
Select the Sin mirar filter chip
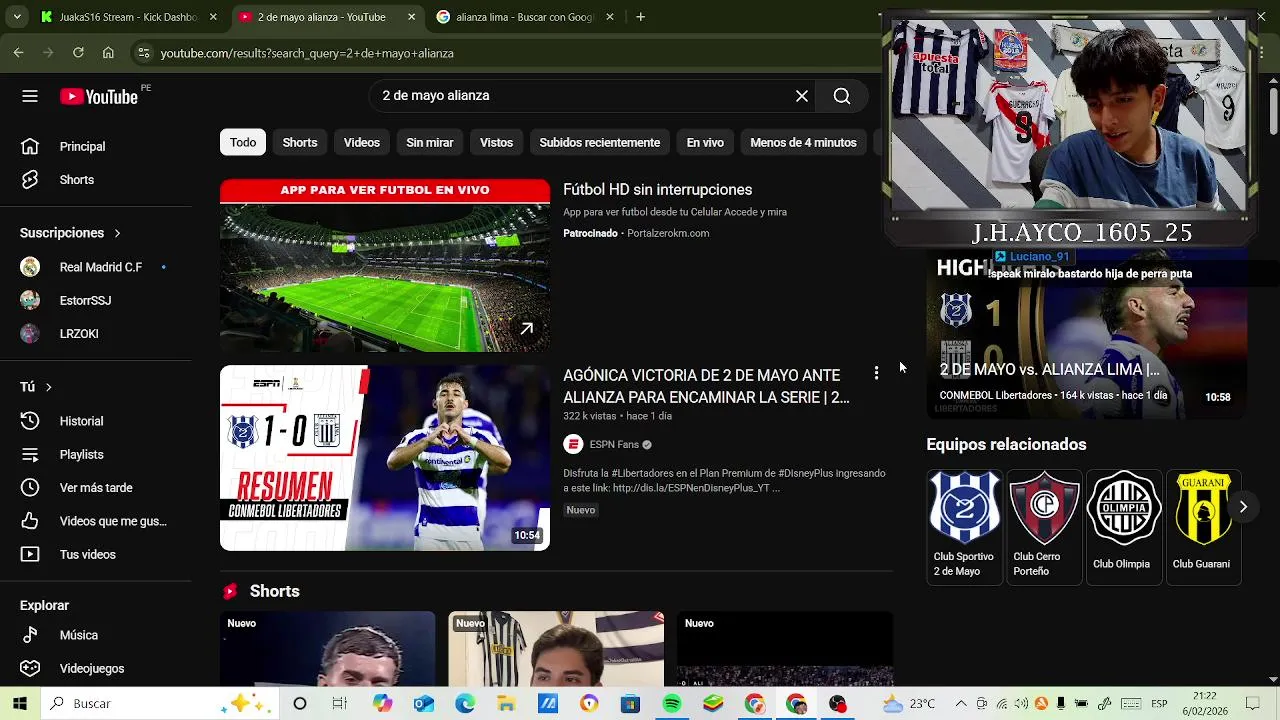pyautogui.click(x=430, y=143)
